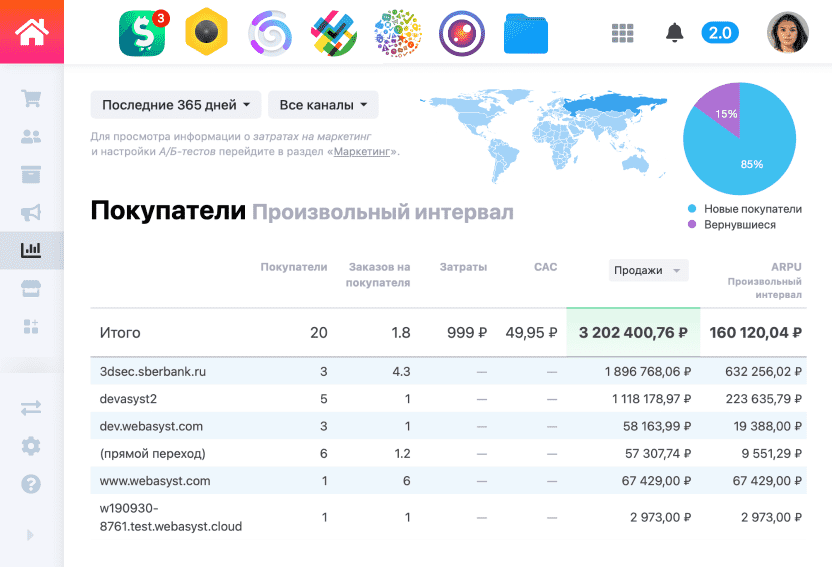Expand sidebar with bottom arrow
Viewport: 832px width, 567px height.
point(30,535)
